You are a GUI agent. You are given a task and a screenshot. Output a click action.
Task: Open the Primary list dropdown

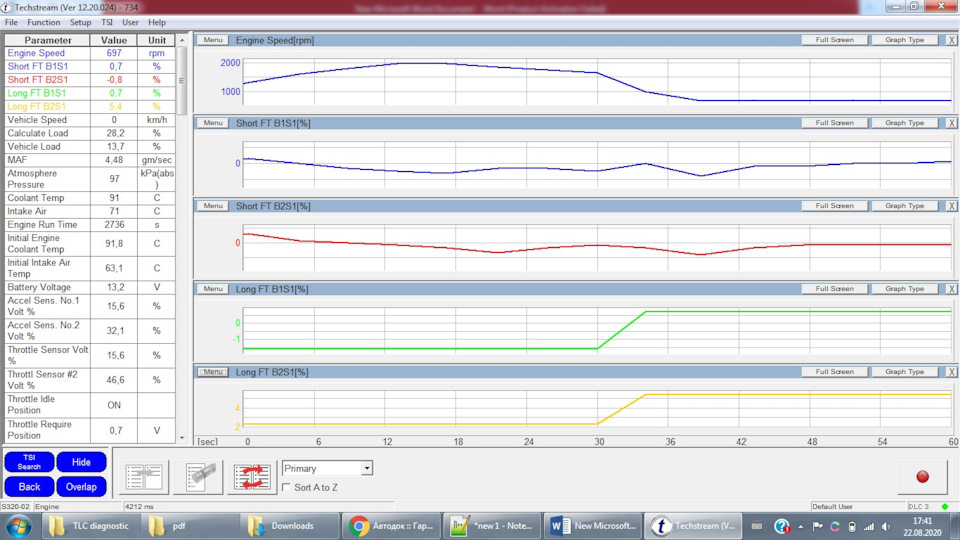(x=367, y=468)
